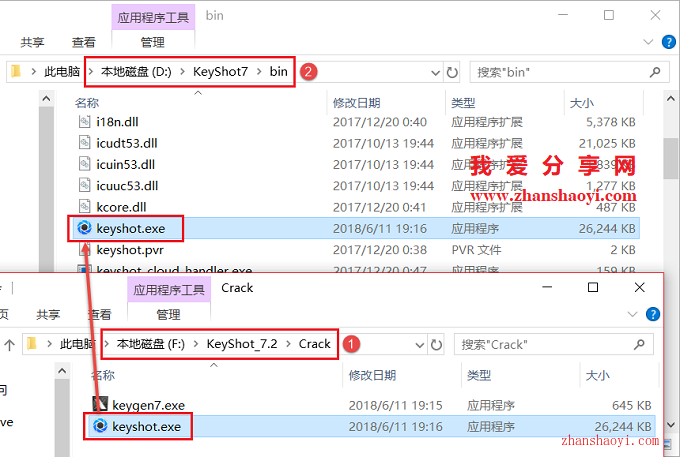The height and width of the screenshot is (457, 680).
Task: Click the icudt53.dll file icon
Action: [x=84, y=143]
